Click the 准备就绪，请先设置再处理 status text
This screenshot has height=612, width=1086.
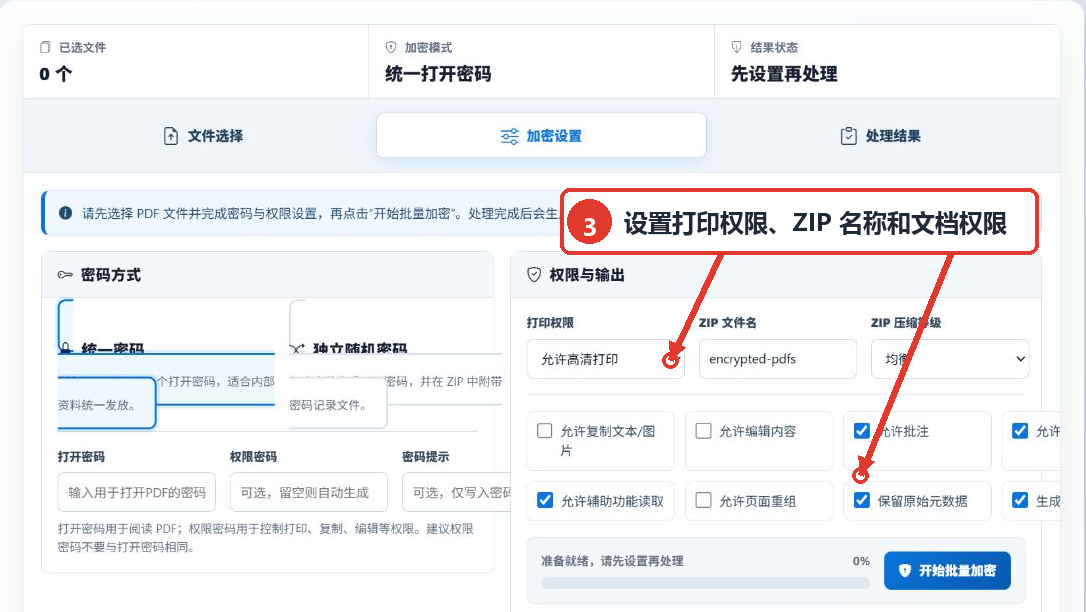612,561
